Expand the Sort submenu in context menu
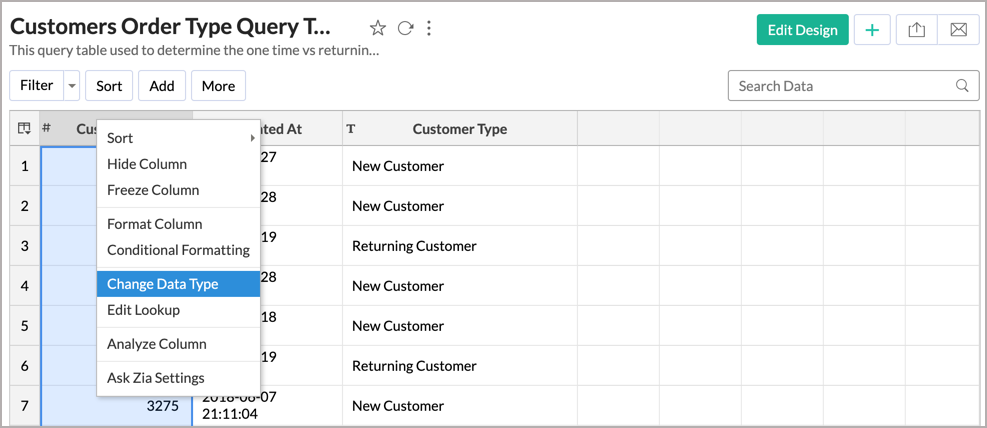The image size is (987, 428). pos(178,138)
